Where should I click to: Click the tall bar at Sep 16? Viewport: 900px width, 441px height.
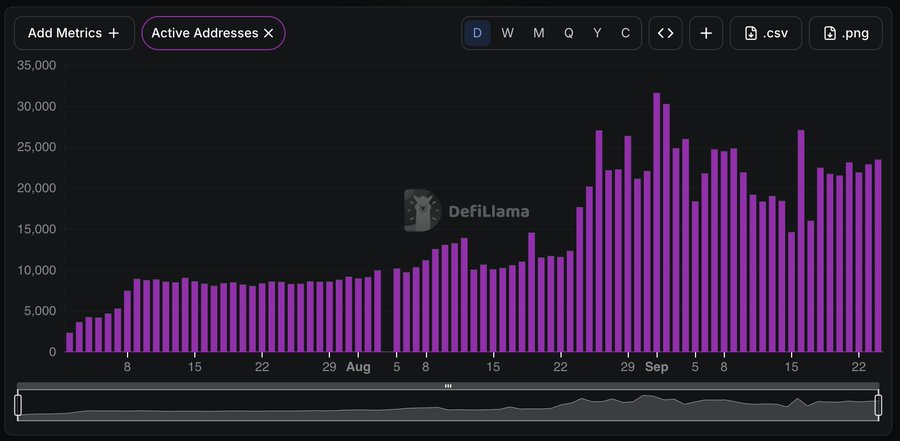(801, 241)
